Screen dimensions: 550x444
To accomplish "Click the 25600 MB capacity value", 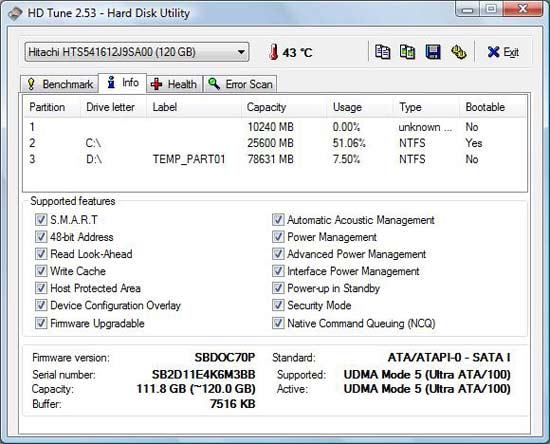I will click(270, 143).
